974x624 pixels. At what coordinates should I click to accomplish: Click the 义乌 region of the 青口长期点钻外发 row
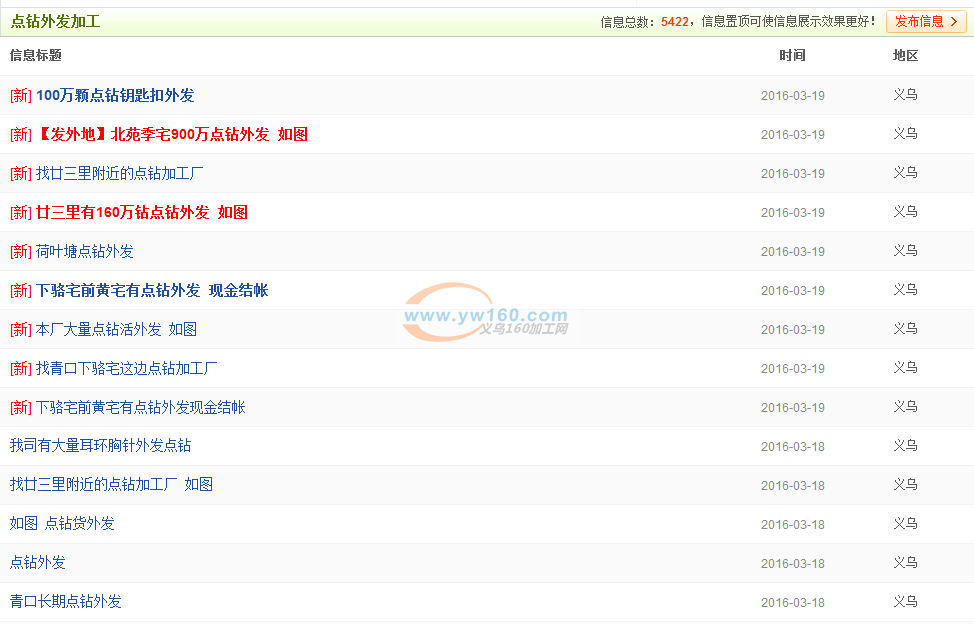click(905, 602)
